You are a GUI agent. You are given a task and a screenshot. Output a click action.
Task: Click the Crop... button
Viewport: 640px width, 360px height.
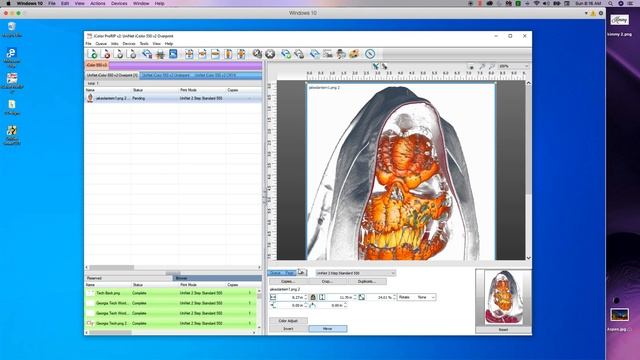coord(327,282)
